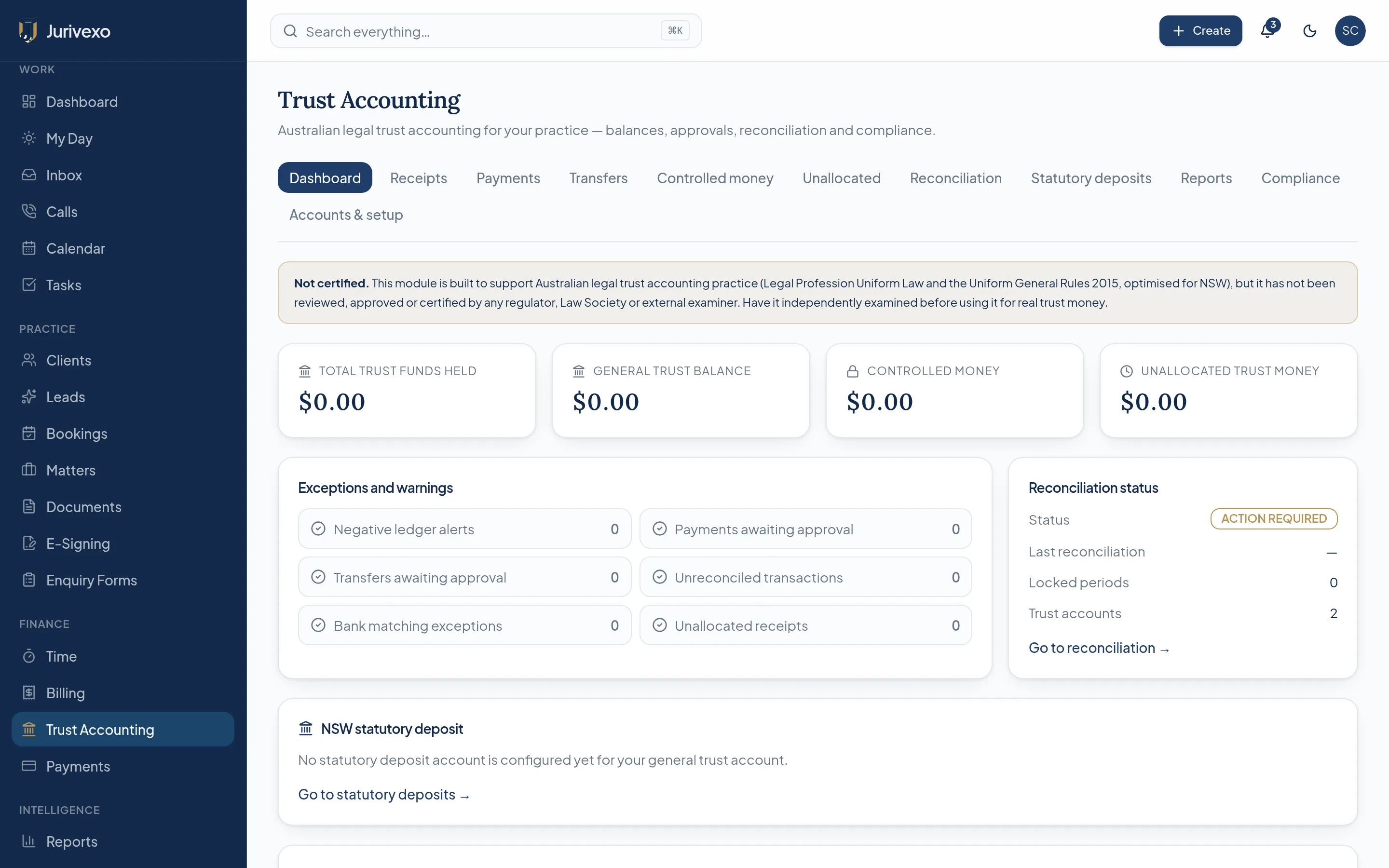Image resolution: width=1389 pixels, height=868 pixels.
Task: Click the Dashboard grid icon in sidebar
Action: pyautogui.click(x=29, y=102)
